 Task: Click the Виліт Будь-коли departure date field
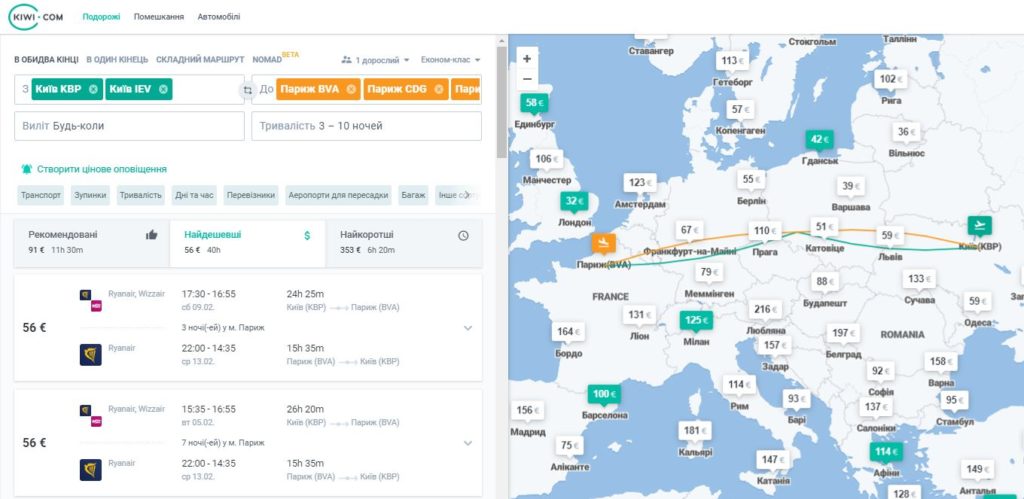[129, 126]
